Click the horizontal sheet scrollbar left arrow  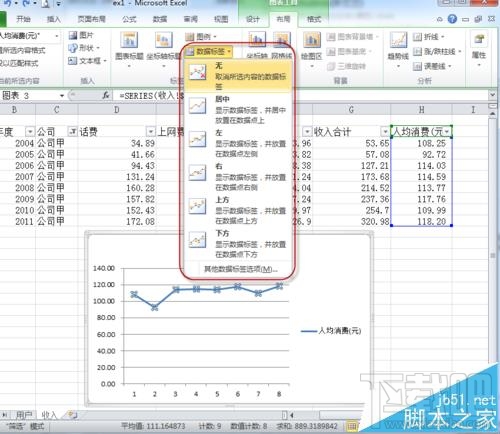(291, 415)
